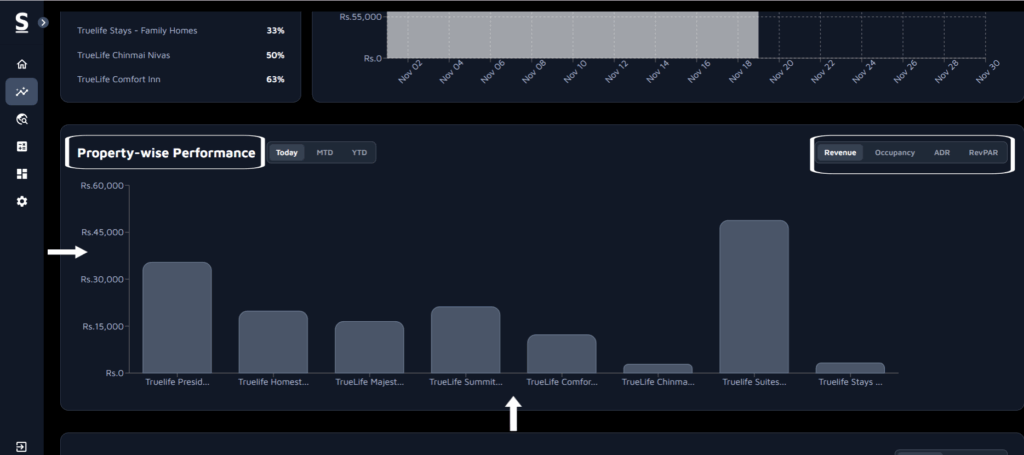Show RevPAR metric in chart

pyautogui.click(x=983, y=153)
